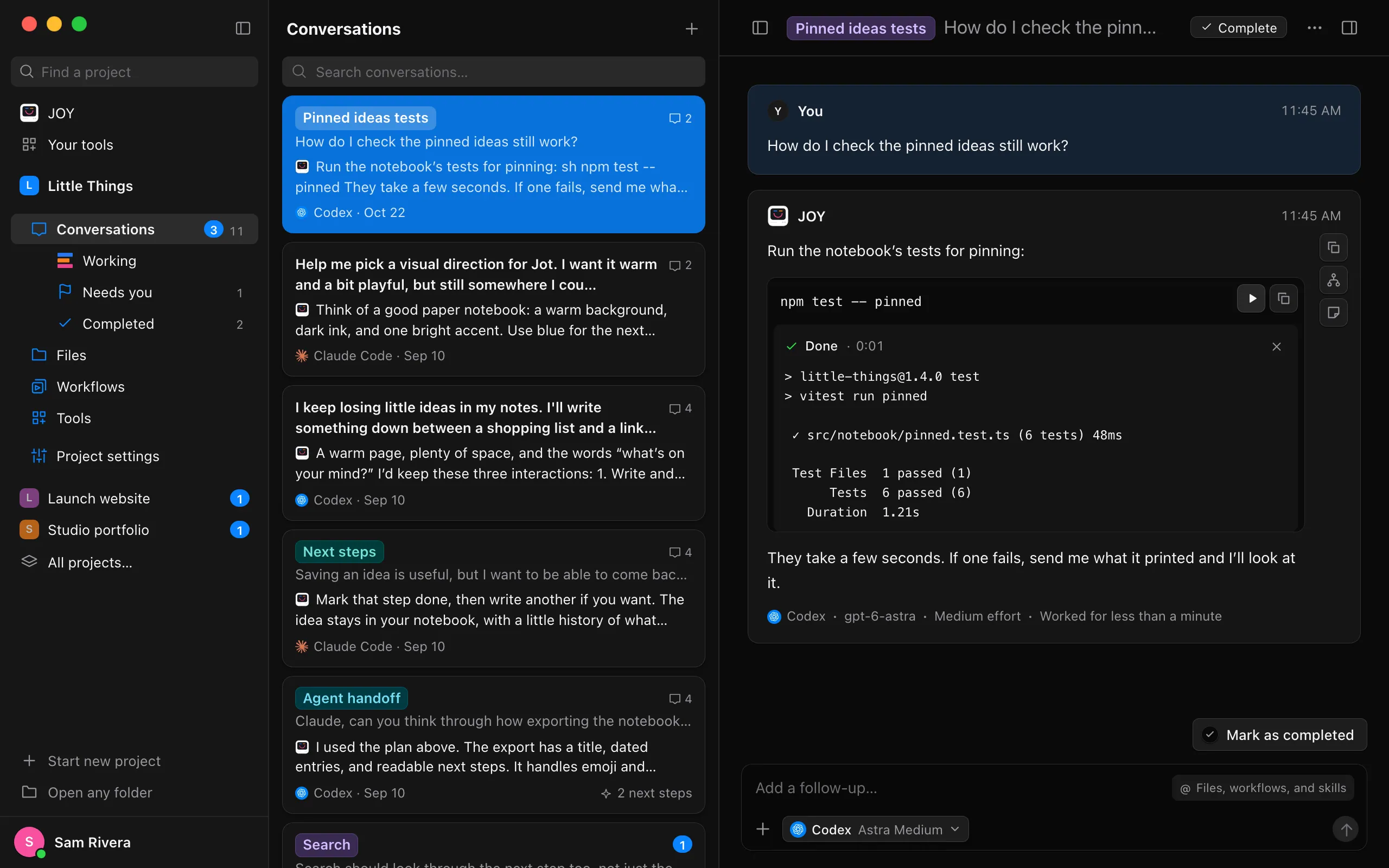This screenshot has width=1389, height=868.
Task: Open Tools section in Little Things
Action: pyautogui.click(x=135, y=418)
